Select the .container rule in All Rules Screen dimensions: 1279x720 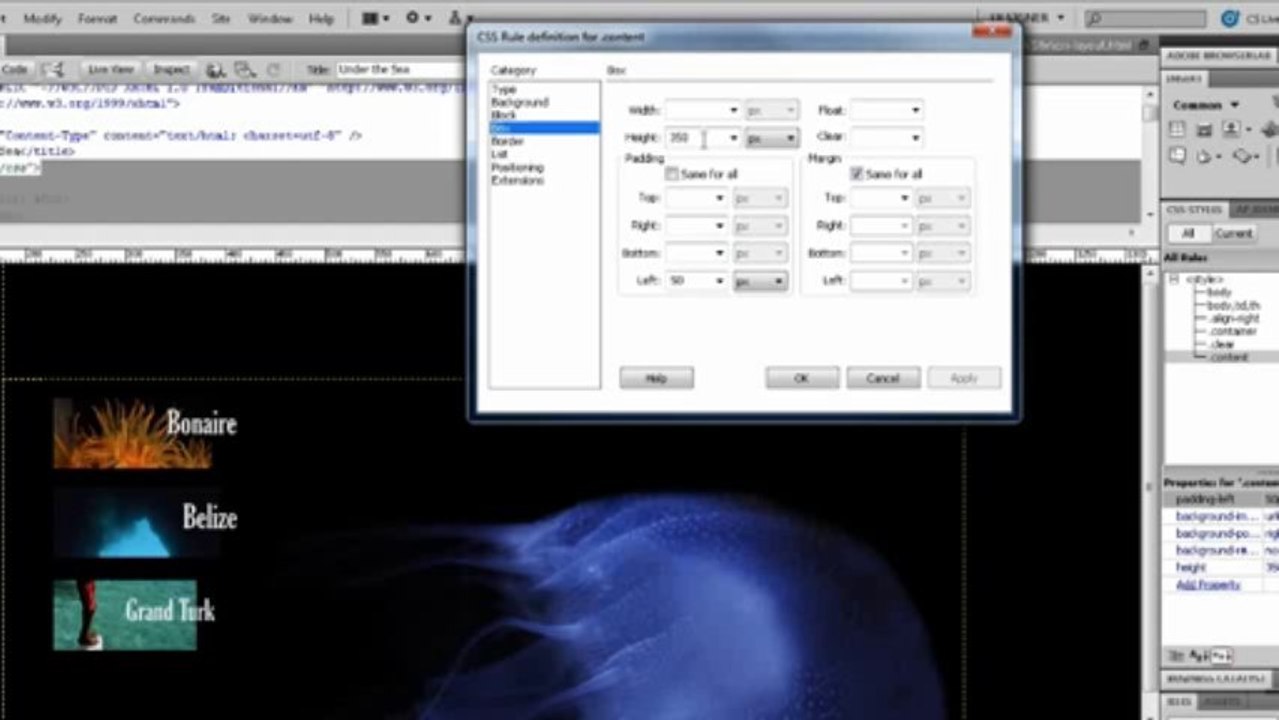(x=1231, y=331)
